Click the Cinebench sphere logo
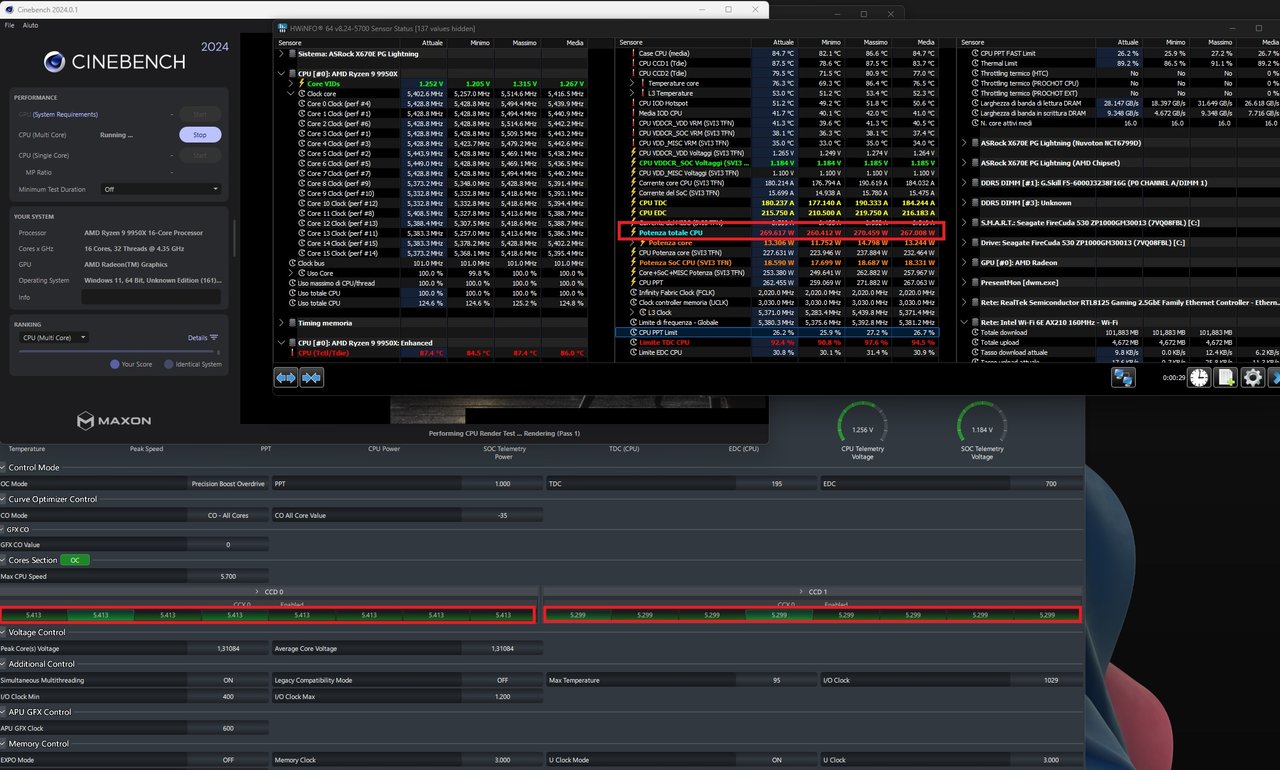This screenshot has height=770, width=1280. [54, 62]
